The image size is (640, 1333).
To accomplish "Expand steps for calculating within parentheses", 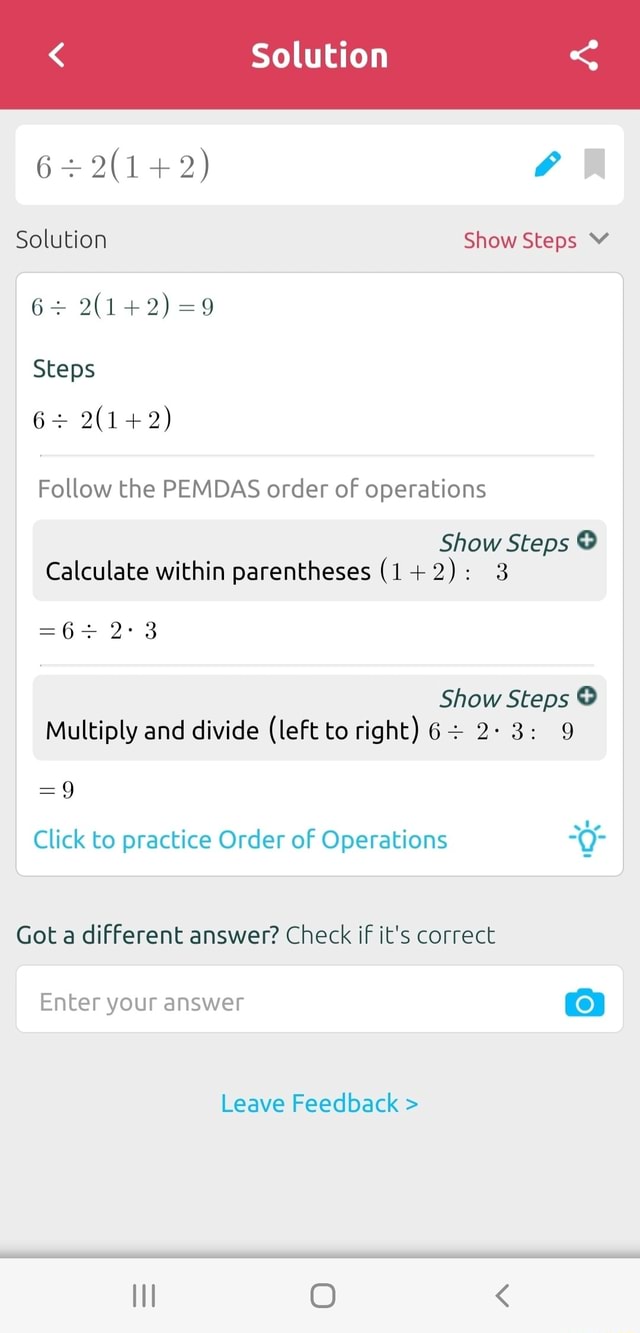I will coord(587,540).
